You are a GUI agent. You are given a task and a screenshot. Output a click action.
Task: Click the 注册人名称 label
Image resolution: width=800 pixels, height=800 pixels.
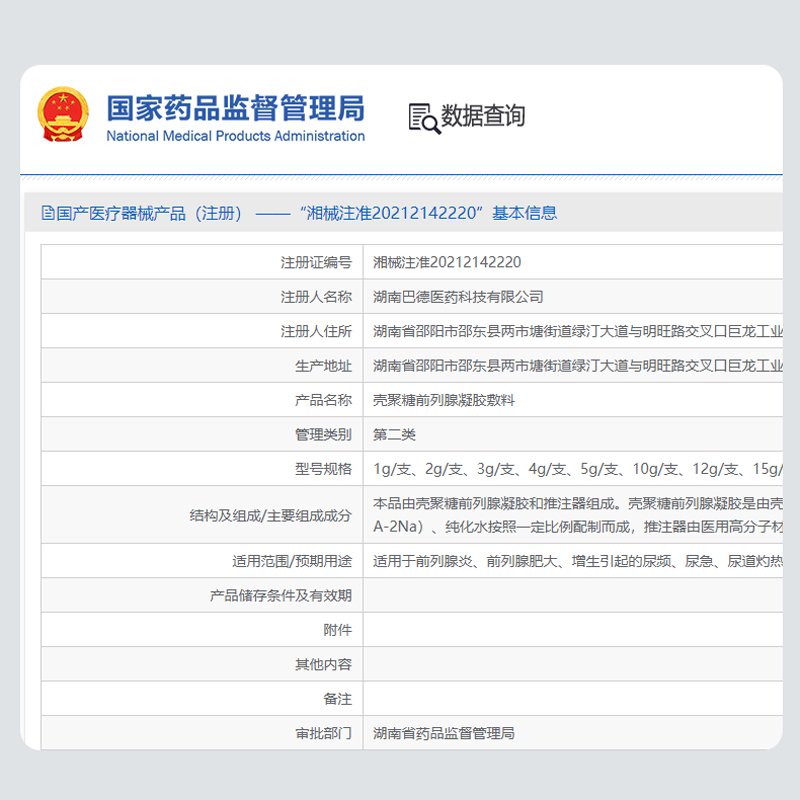[x=316, y=297]
